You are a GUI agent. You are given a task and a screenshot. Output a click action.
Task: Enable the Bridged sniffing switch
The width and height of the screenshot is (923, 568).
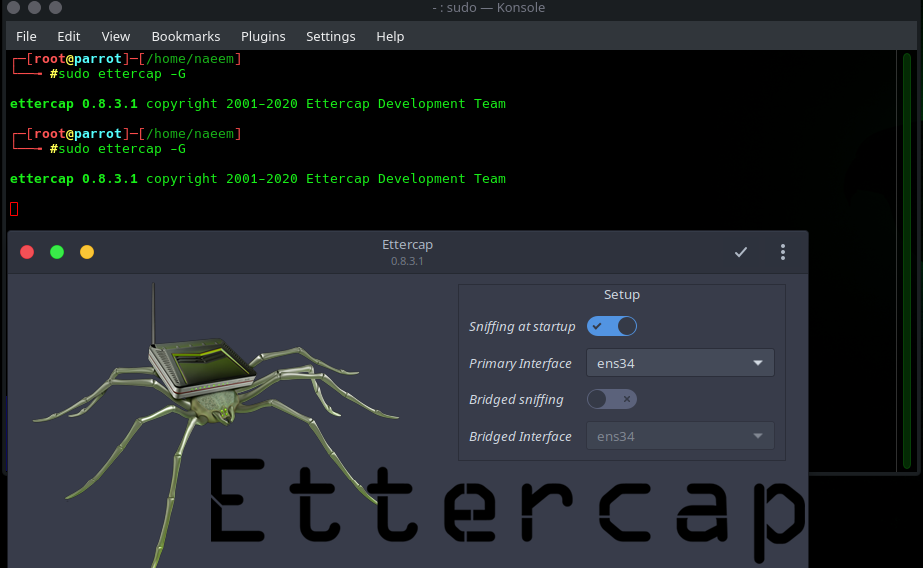pyautogui.click(x=612, y=399)
